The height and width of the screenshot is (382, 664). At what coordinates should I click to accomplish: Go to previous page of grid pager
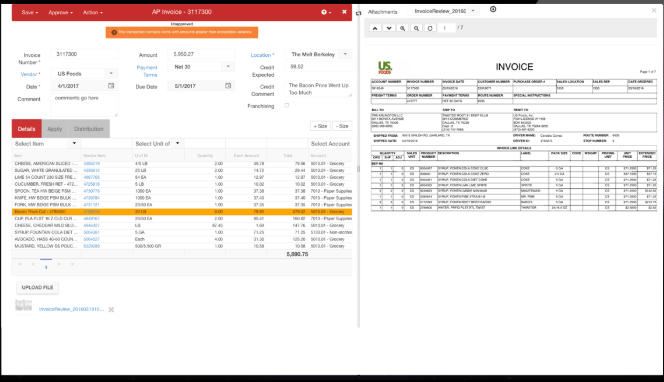33,264
